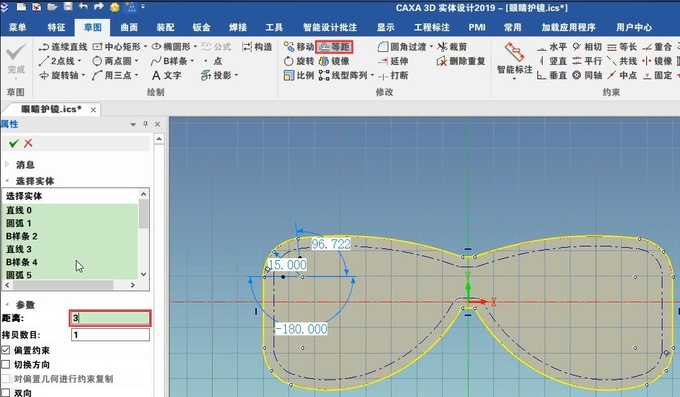Open the 智能标注 smart dimension tool
680x397 pixels.
click(x=514, y=61)
